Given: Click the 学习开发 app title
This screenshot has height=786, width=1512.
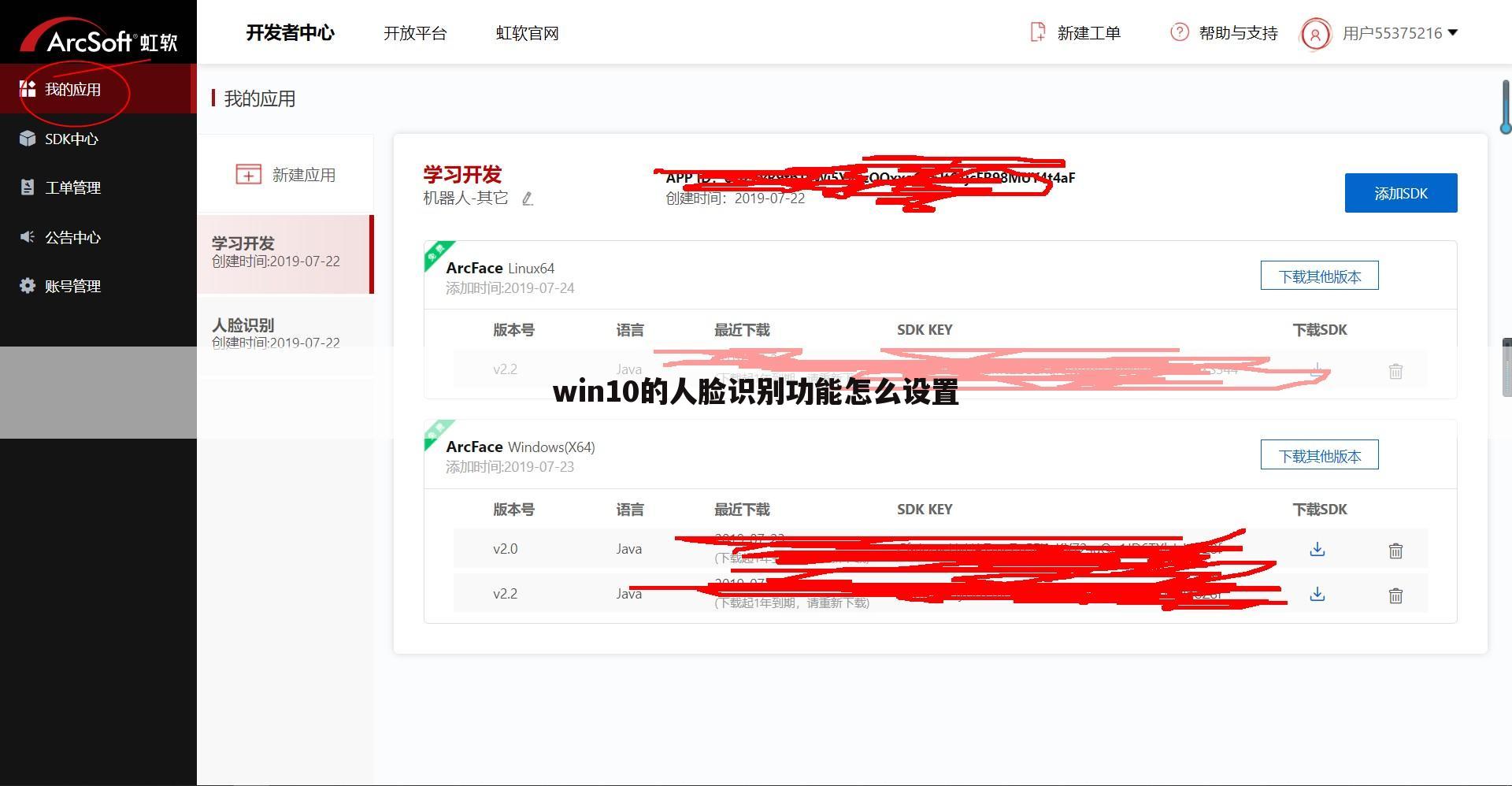Looking at the screenshot, I should coord(462,174).
